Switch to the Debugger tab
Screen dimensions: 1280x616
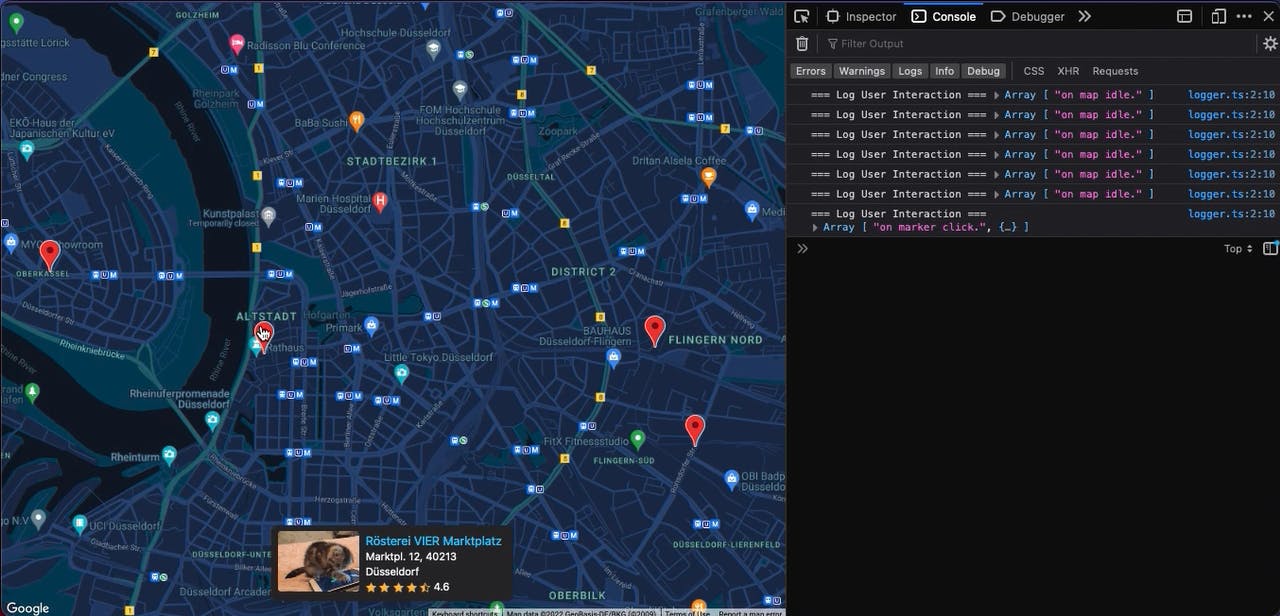click(x=1028, y=16)
